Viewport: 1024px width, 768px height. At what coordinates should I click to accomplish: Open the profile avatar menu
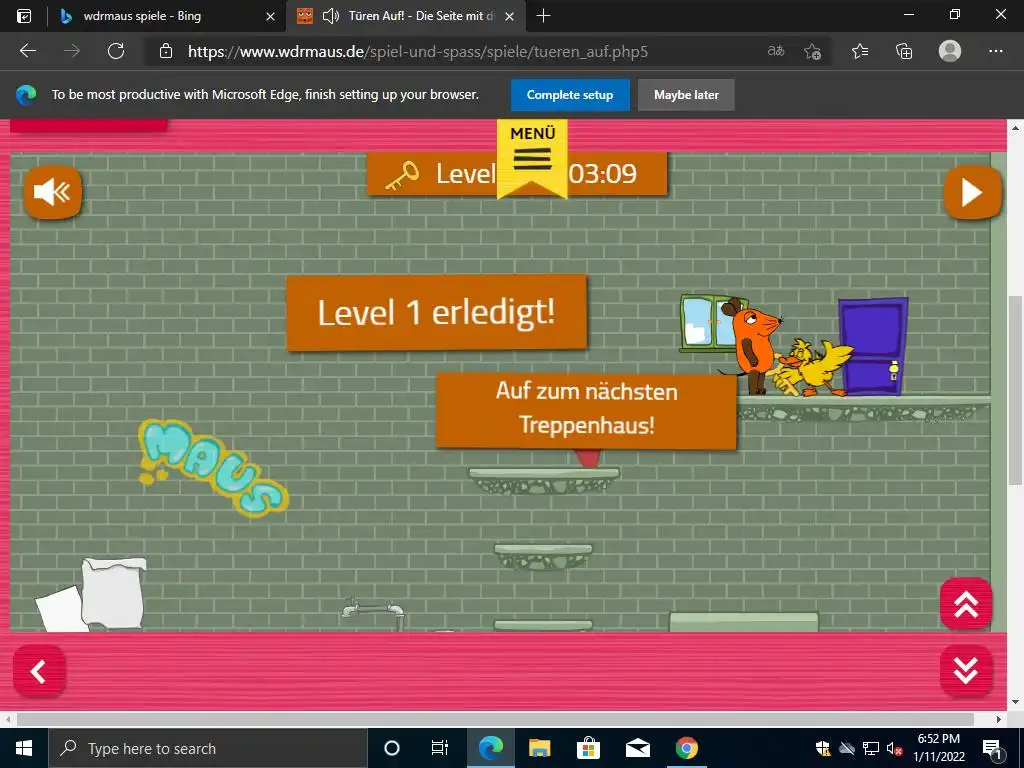(950, 51)
